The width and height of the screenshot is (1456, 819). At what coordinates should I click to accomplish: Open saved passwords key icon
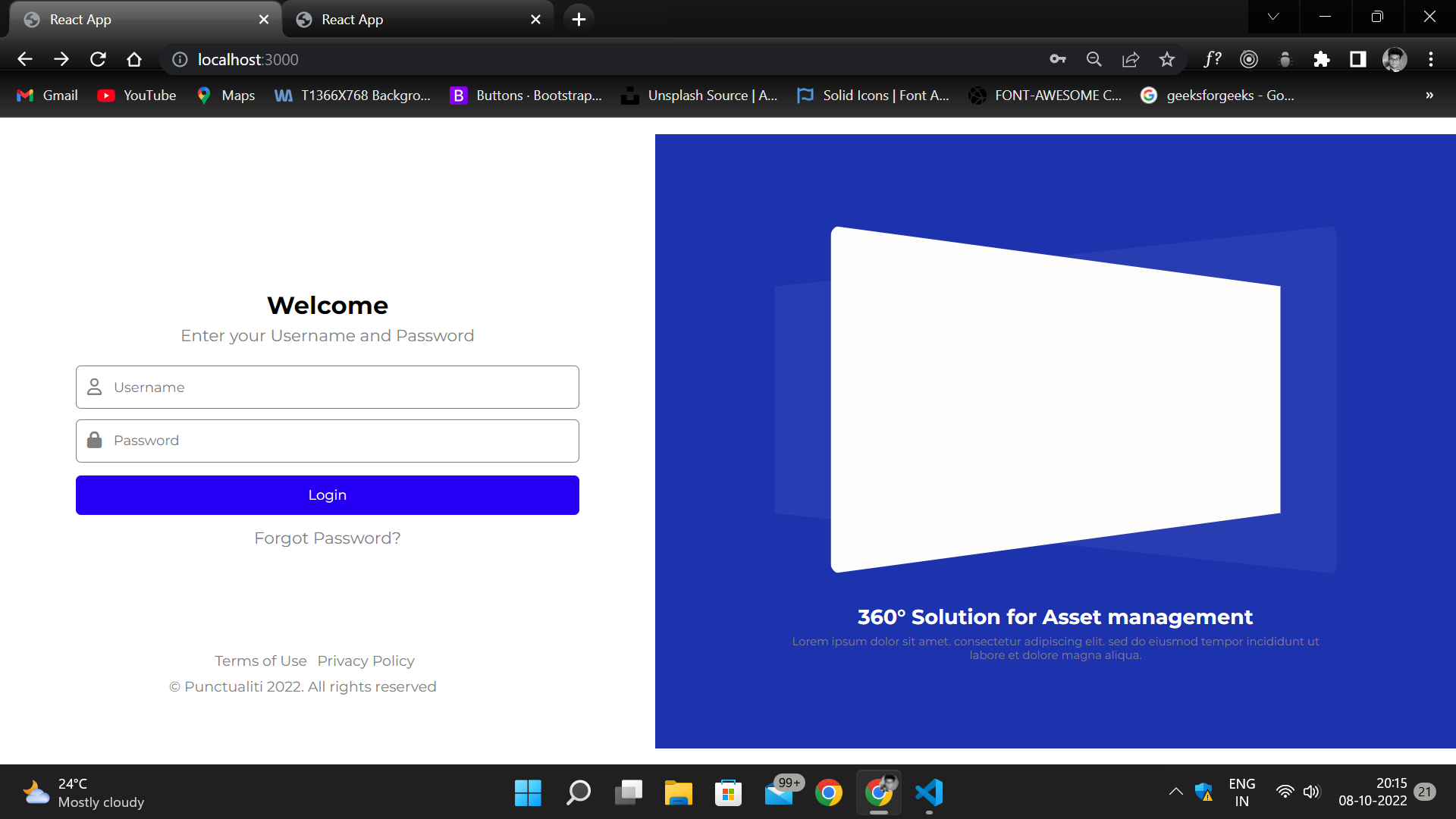tap(1058, 59)
